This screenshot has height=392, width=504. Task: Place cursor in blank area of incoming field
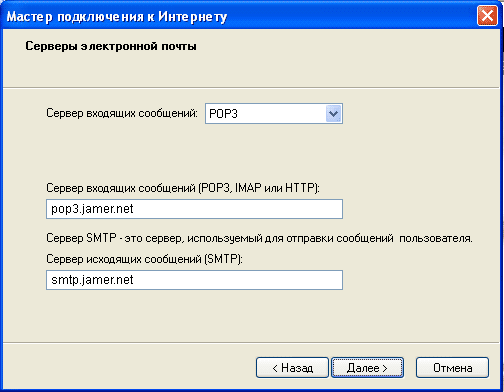(x=240, y=209)
